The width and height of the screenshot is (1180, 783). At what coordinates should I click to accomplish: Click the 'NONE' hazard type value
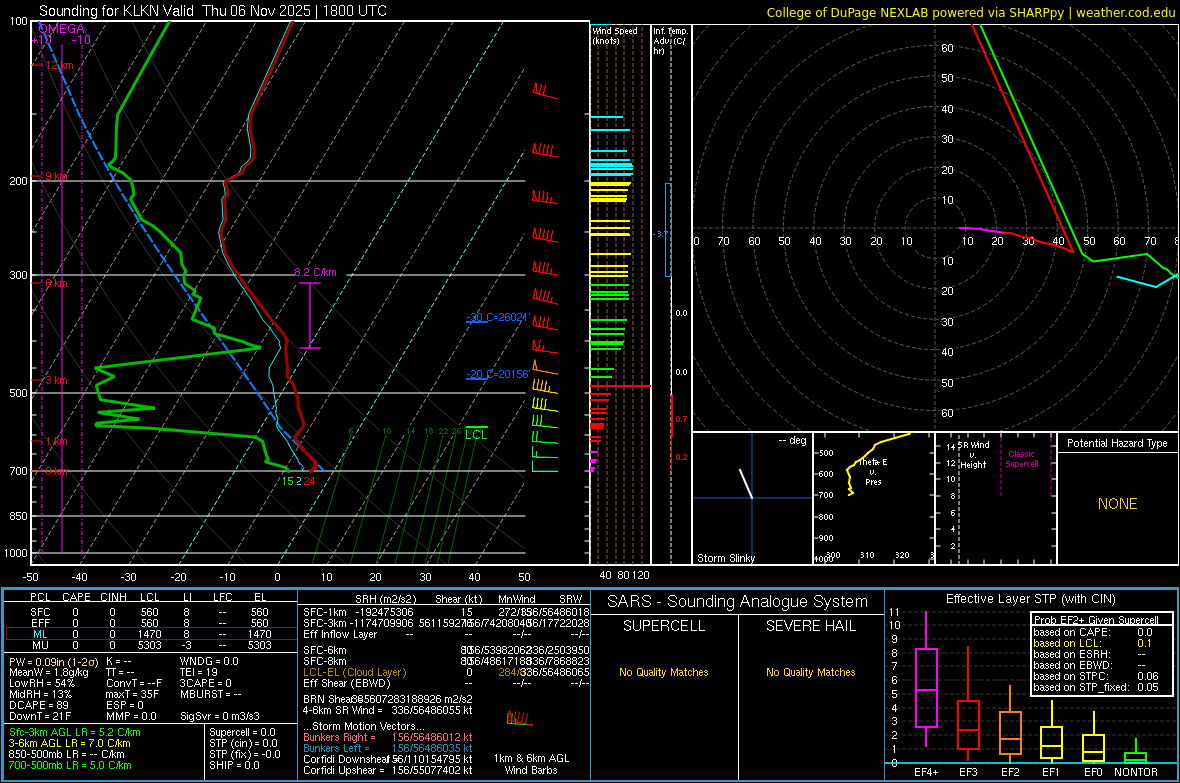pos(1117,504)
